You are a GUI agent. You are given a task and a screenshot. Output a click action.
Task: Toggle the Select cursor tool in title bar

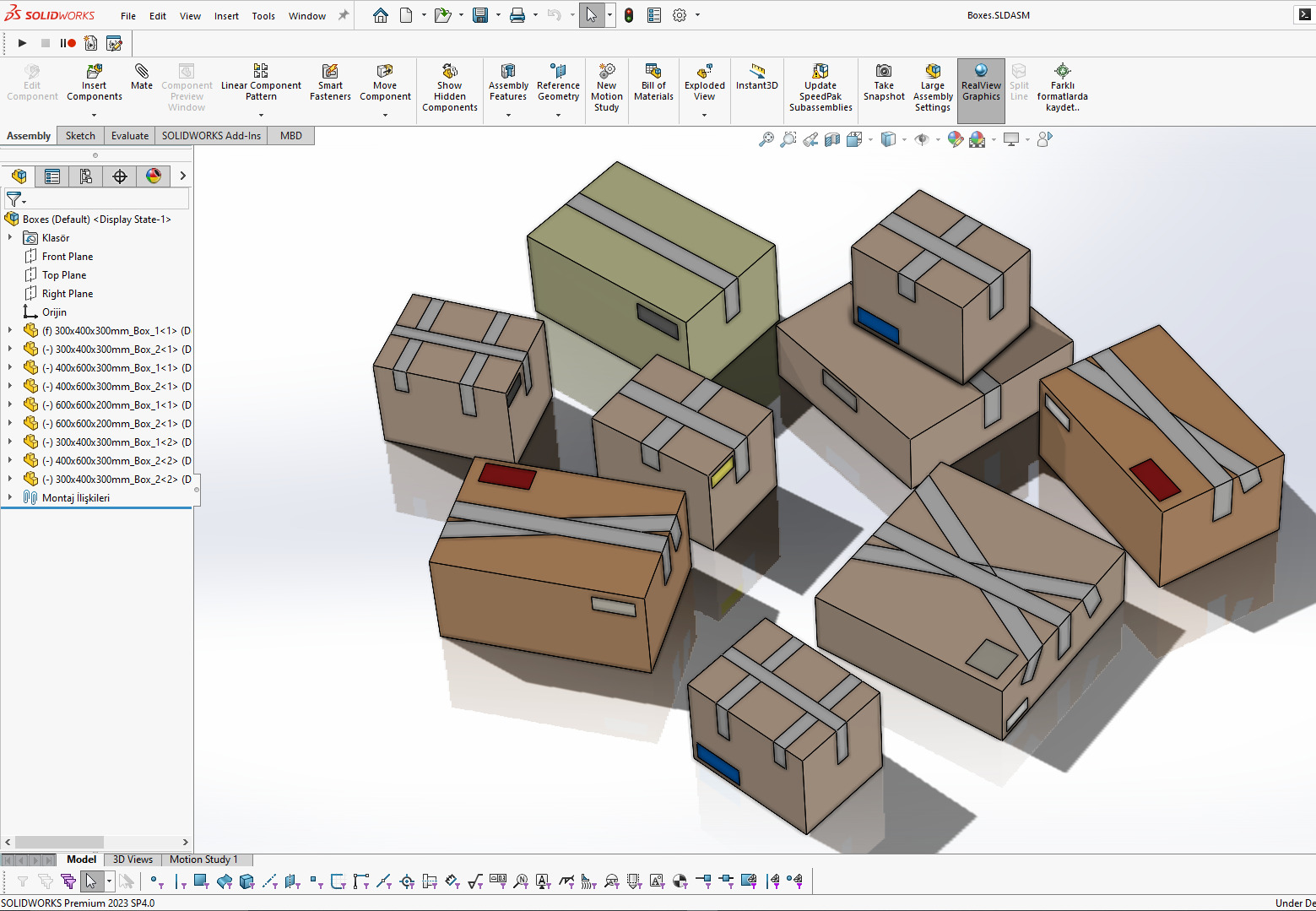[591, 15]
